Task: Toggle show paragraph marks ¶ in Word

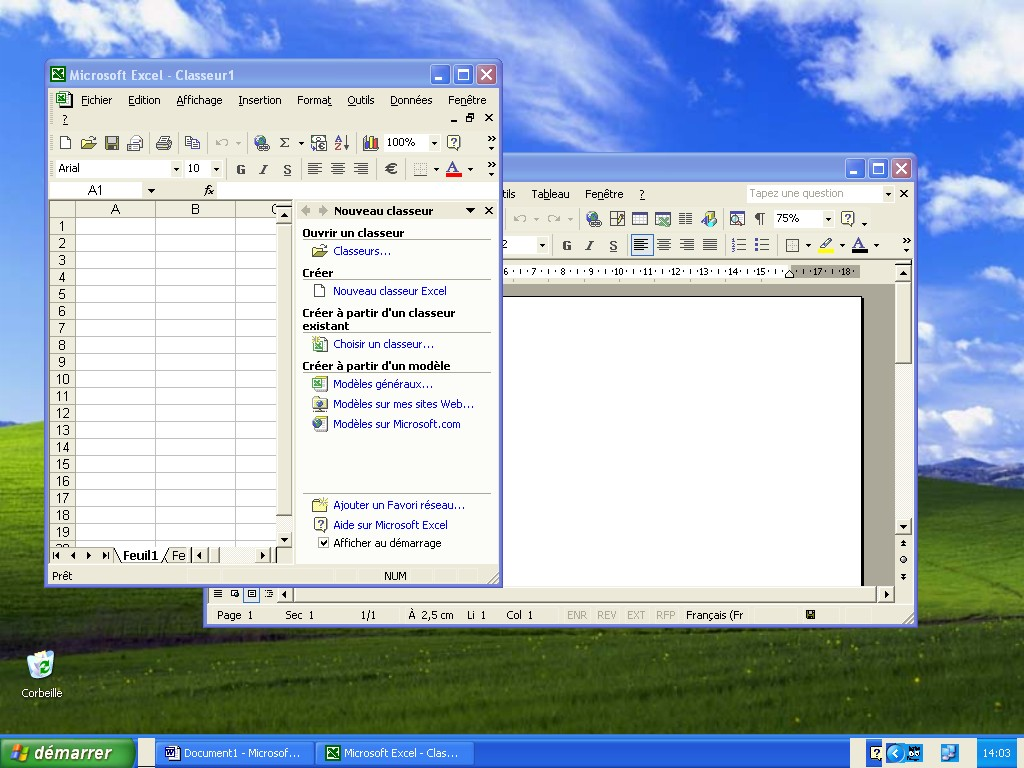Action: point(760,218)
